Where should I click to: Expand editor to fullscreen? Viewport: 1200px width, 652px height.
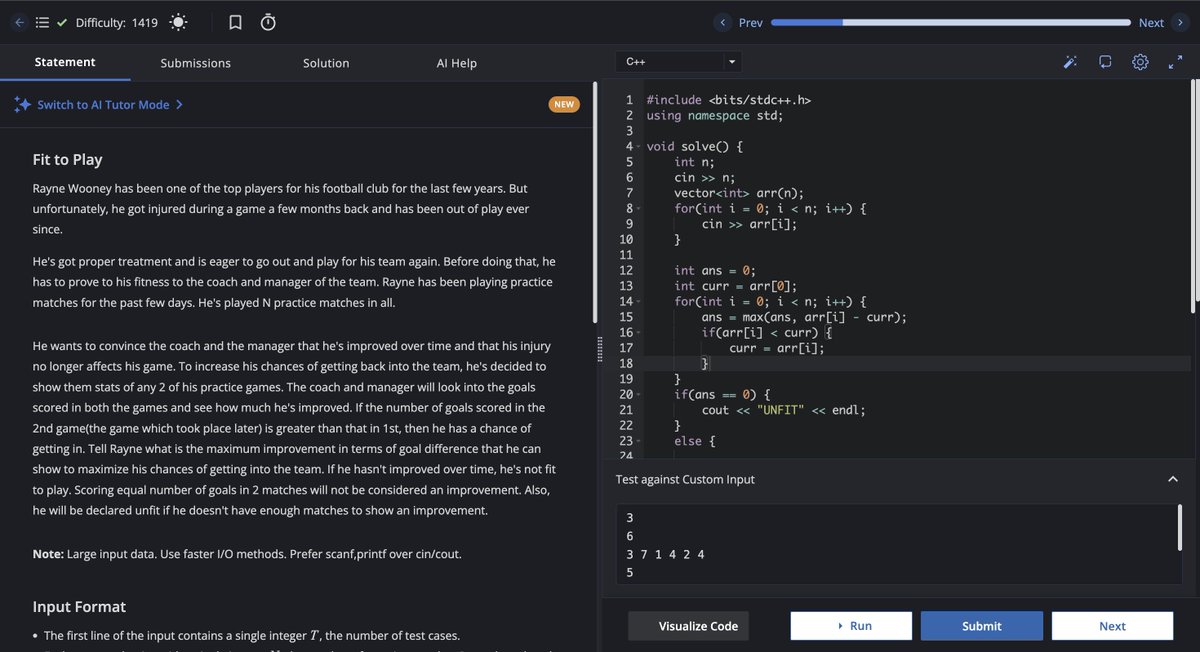[x=1175, y=62]
